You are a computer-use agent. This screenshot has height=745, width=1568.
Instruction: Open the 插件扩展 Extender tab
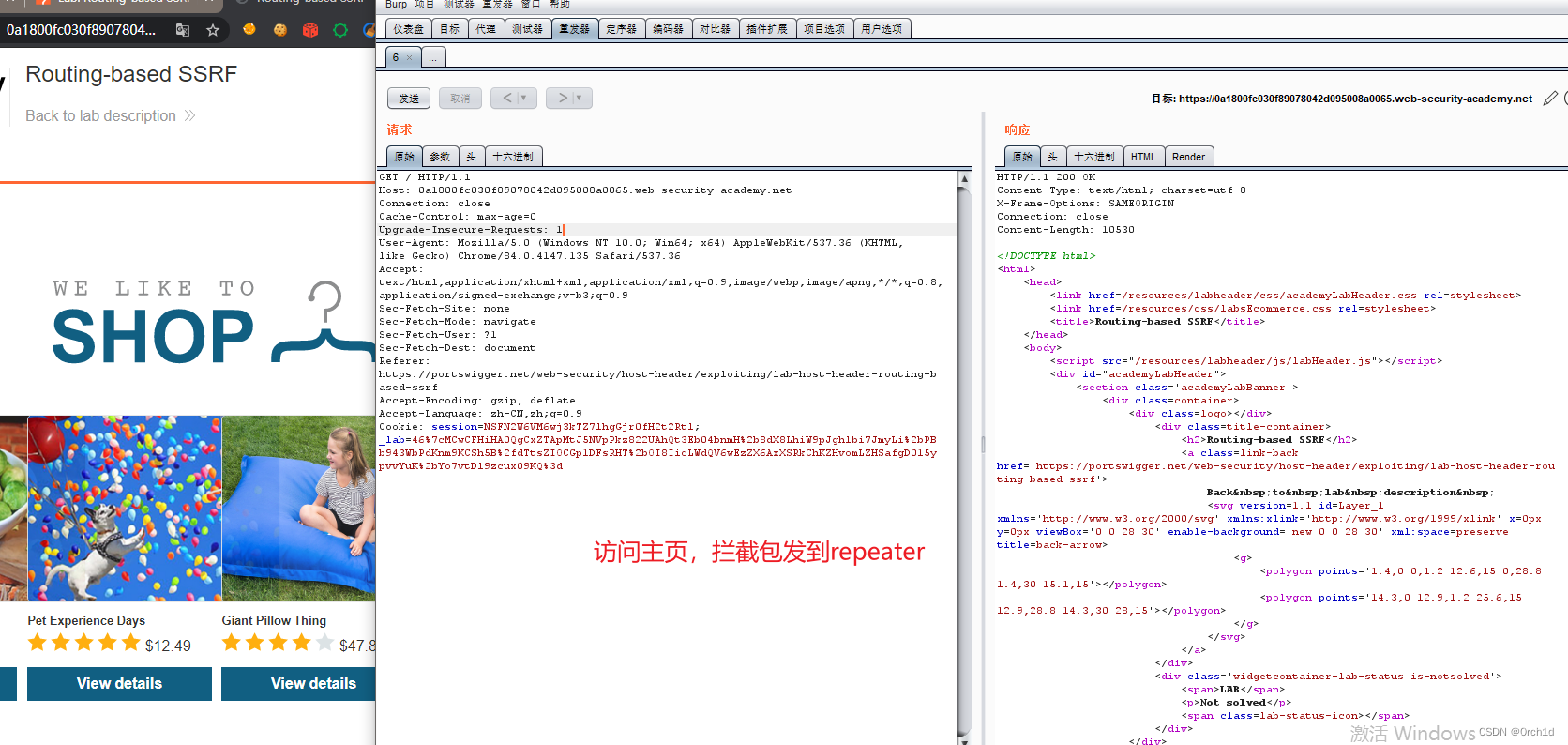click(x=767, y=29)
